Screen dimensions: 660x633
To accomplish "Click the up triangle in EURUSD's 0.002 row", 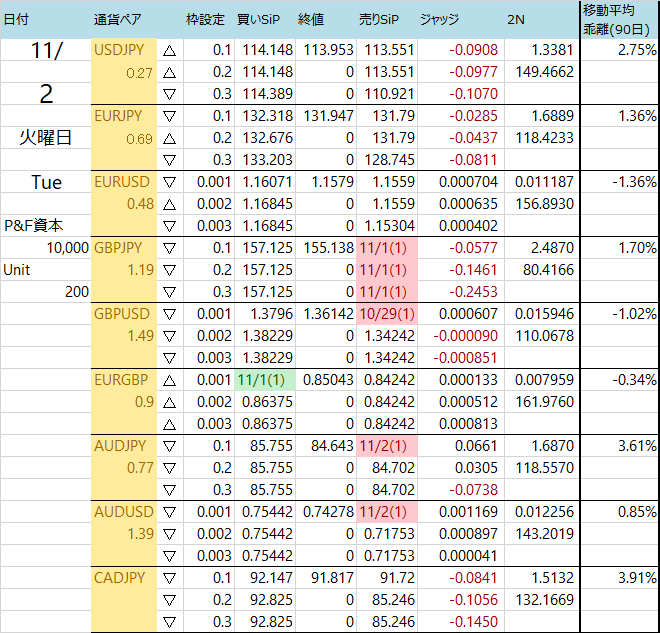I will coord(170,205).
